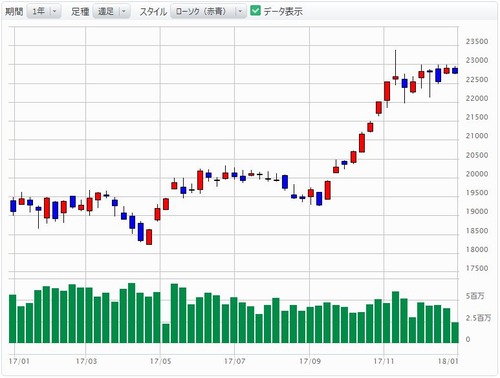Click the 19500 price axis label
The height and width of the screenshot is (378, 500).
pyautogui.click(x=477, y=193)
